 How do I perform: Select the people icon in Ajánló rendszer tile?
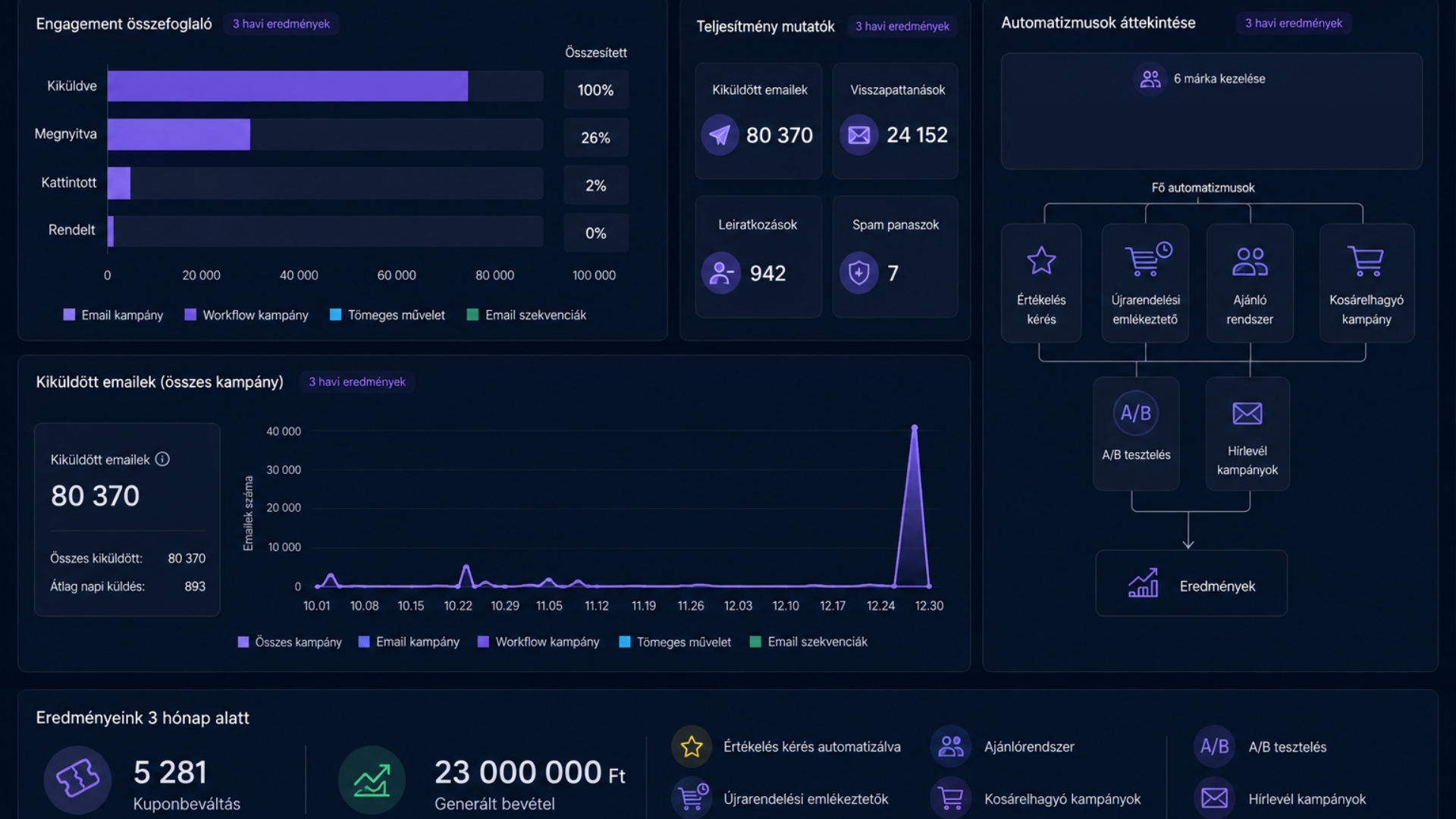point(1250,262)
